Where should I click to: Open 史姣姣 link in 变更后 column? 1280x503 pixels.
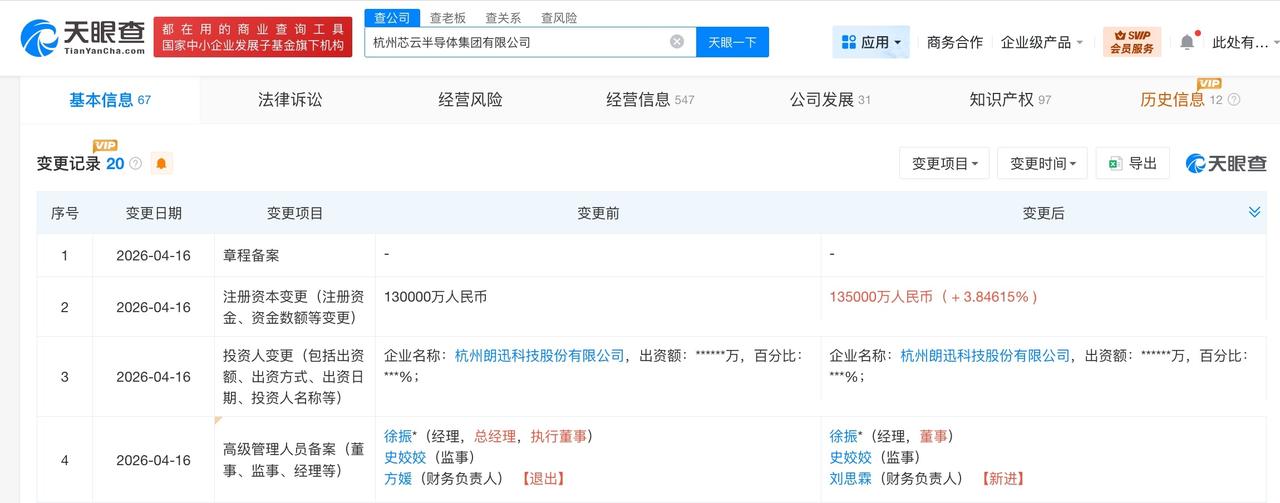pos(850,457)
